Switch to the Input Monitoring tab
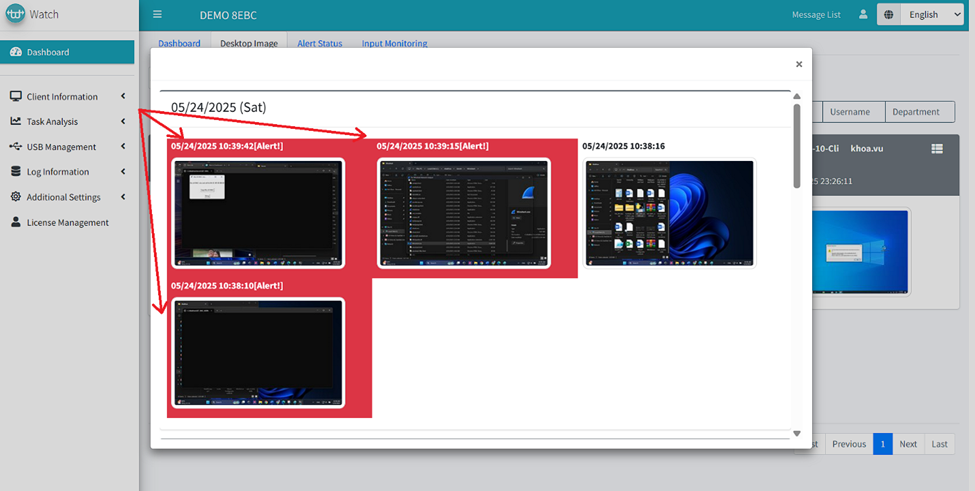This screenshot has width=975, height=491. pyautogui.click(x=394, y=44)
